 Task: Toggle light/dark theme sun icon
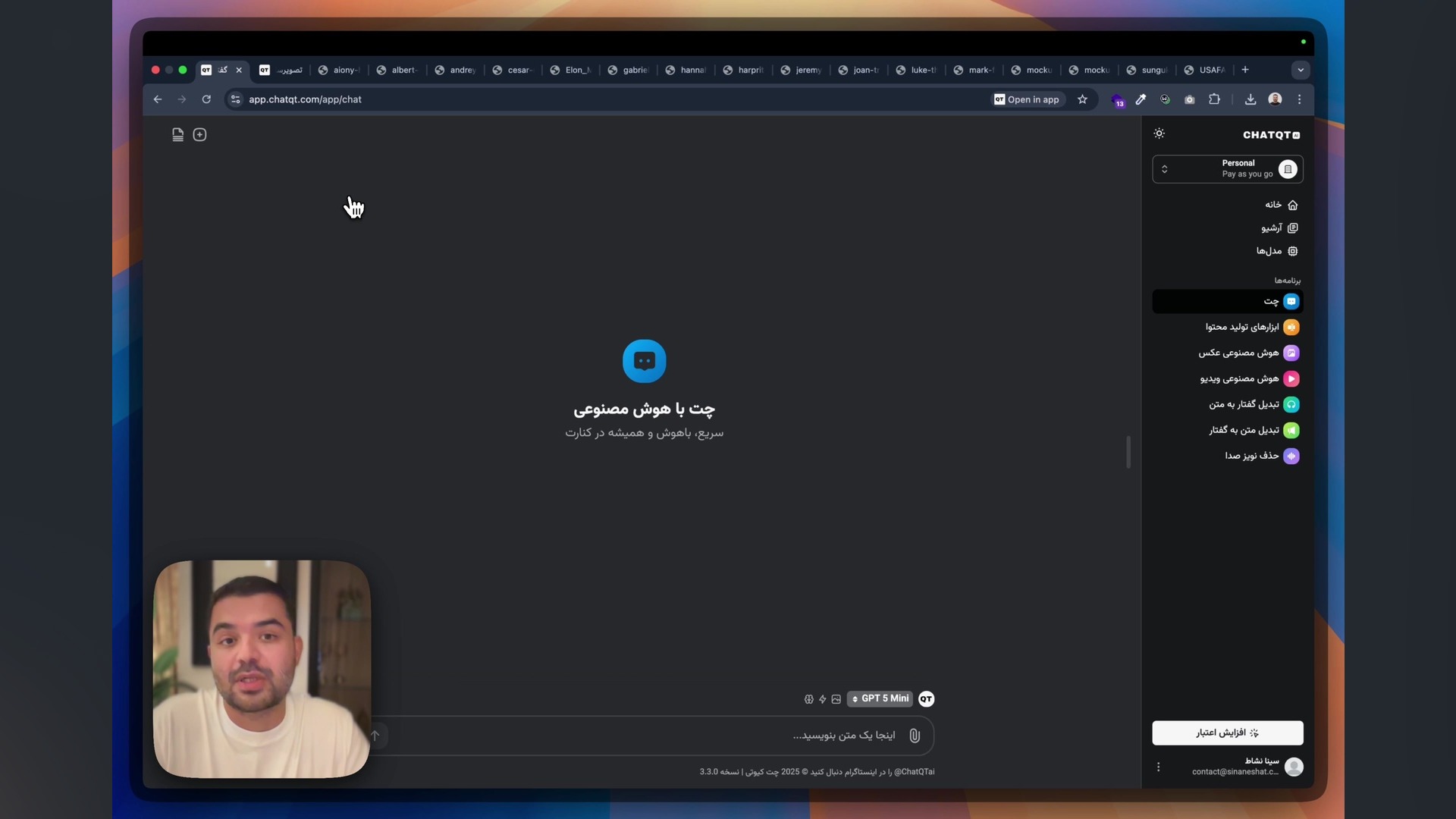(x=1159, y=134)
